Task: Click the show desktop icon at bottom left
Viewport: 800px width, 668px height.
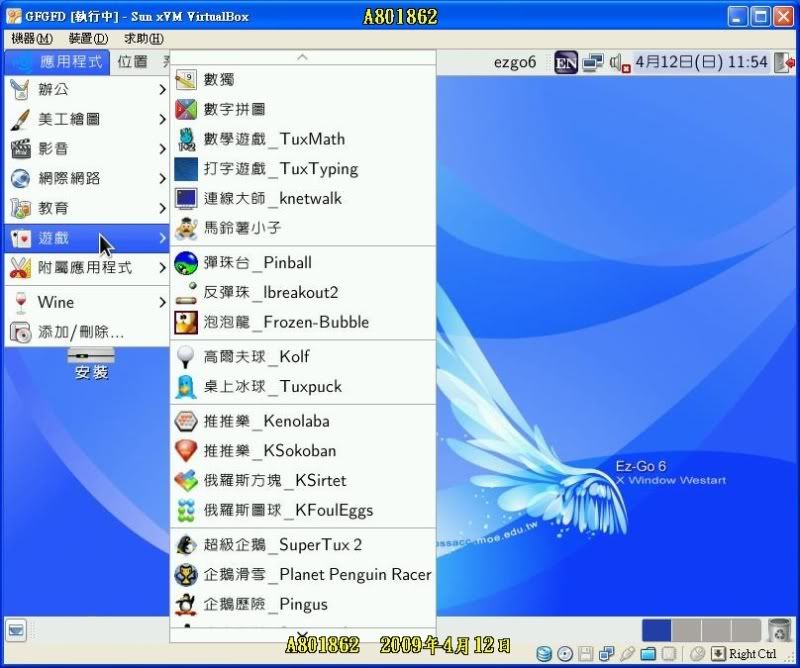Action: coord(16,630)
